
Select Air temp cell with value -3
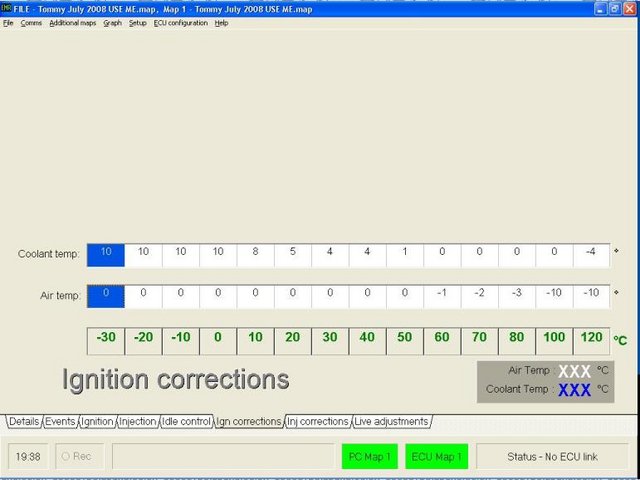pyautogui.click(x=517, y=296)
